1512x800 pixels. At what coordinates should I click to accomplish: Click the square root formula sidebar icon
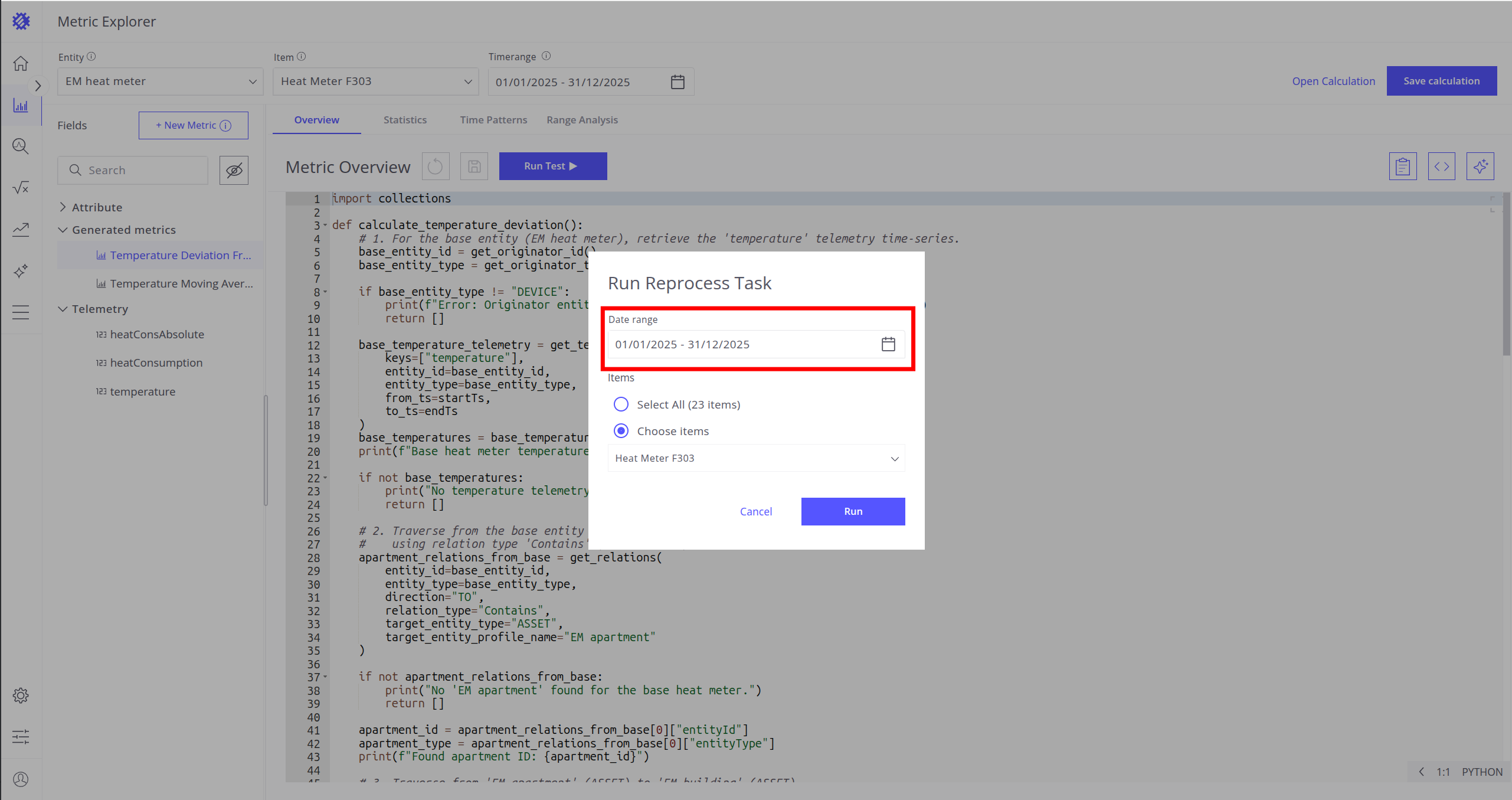click(x=21, y=188)
